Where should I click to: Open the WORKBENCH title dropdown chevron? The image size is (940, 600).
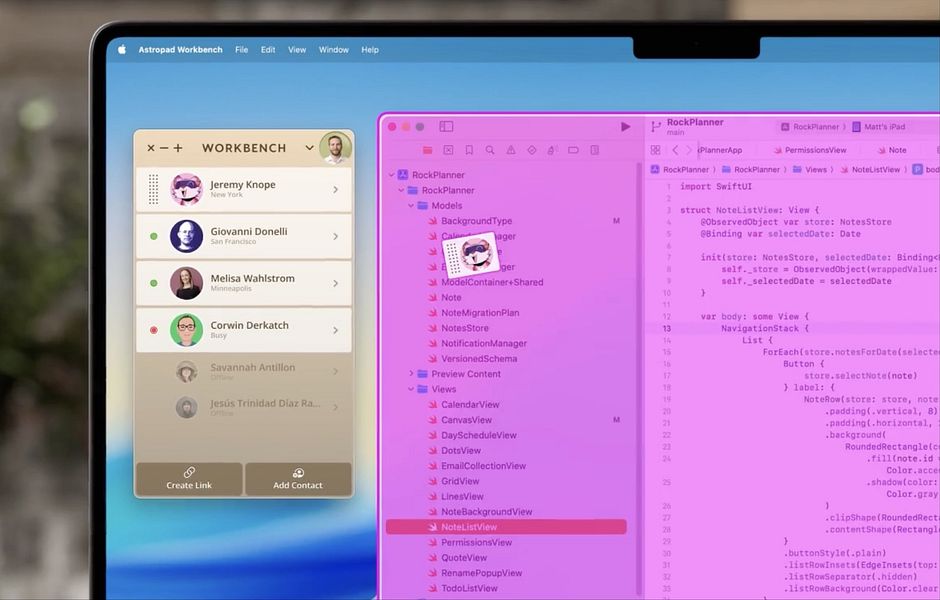tap(309, 147)
